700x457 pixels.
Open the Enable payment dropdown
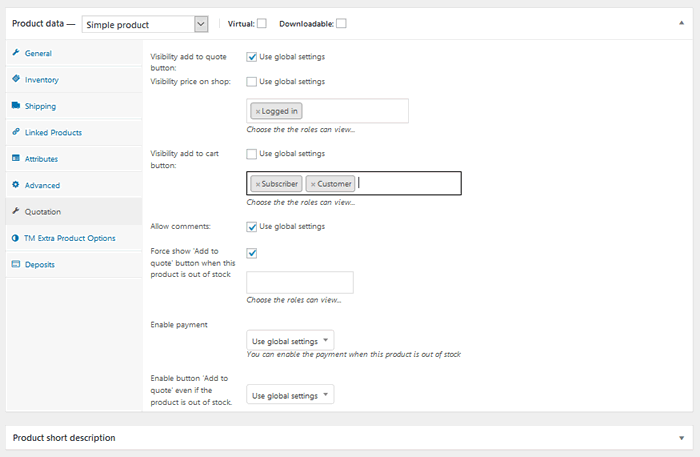pos(290,341)
